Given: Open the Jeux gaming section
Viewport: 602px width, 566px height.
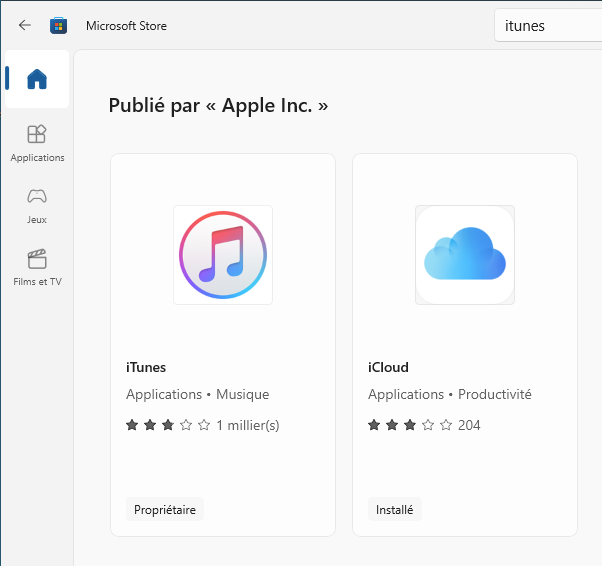Looking at the screenshot, I should pos(37,206).
